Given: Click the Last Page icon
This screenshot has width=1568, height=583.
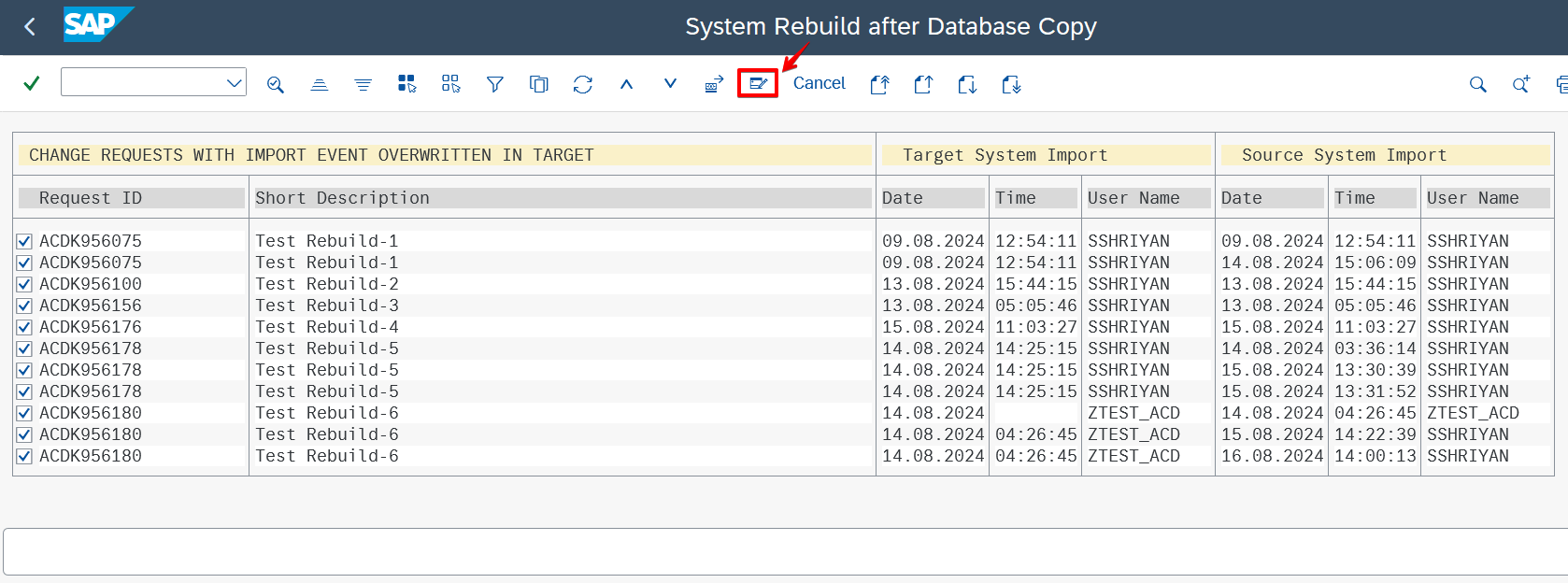Looking at the screenshot, I should (x=1011, y=85).
